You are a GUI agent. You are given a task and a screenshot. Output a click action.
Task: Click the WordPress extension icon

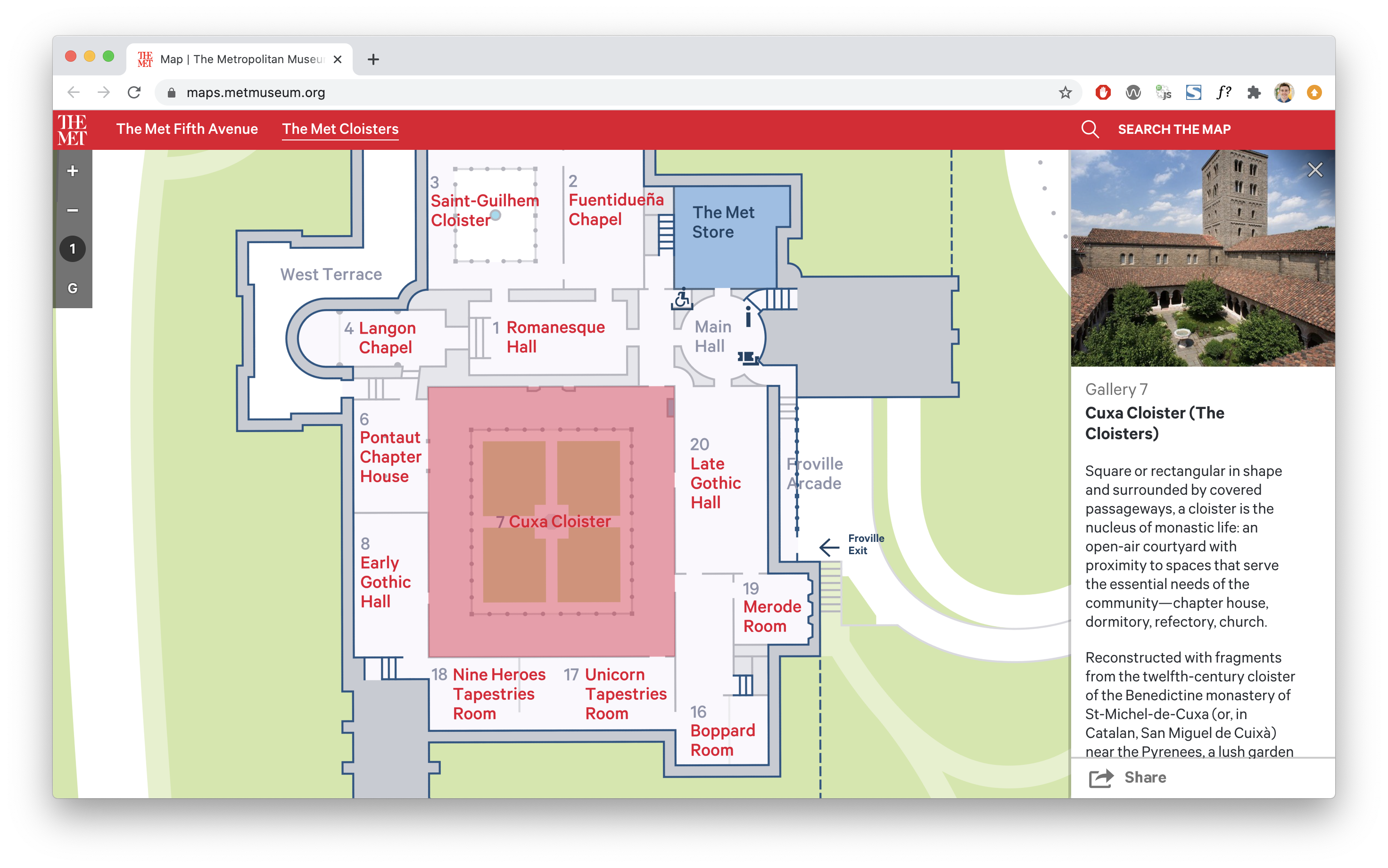[x=1133, y=92]
